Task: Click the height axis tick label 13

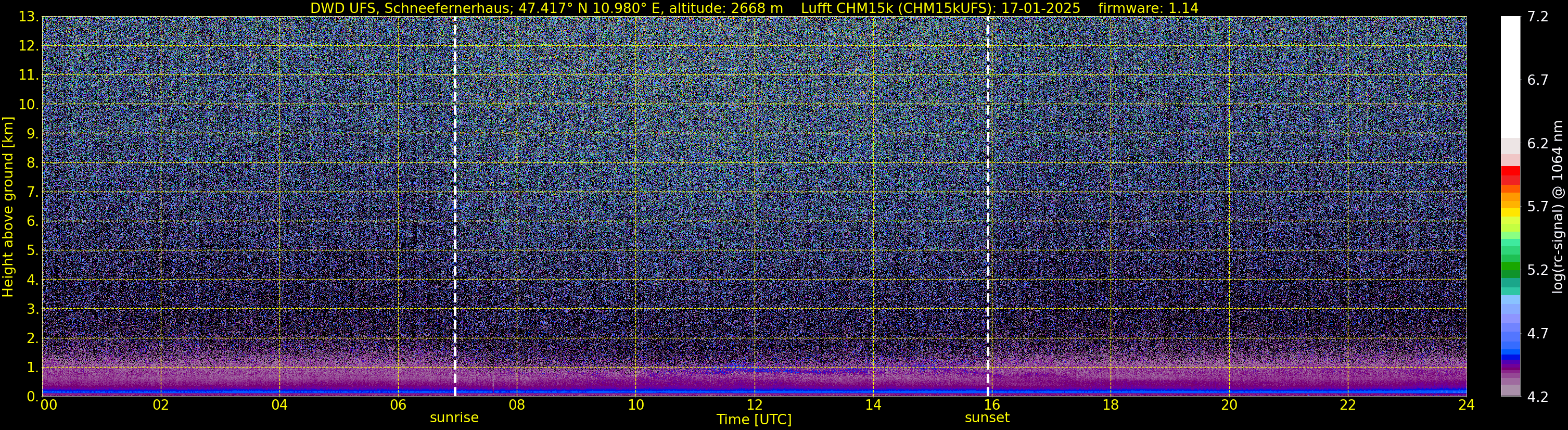Action: click(x=29, y=17)
